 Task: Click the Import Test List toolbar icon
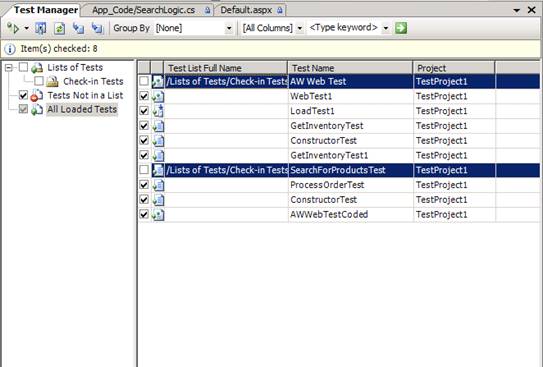[x=97, y=28]
